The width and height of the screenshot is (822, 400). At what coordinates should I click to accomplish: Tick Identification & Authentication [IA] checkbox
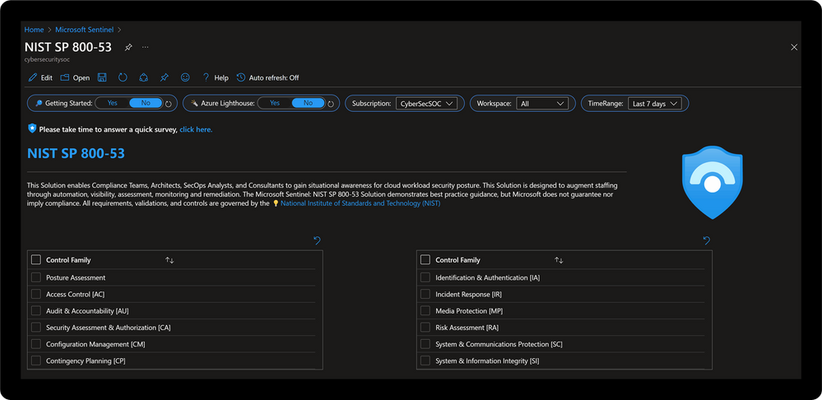pyautogui.click(x=425, y=277)
